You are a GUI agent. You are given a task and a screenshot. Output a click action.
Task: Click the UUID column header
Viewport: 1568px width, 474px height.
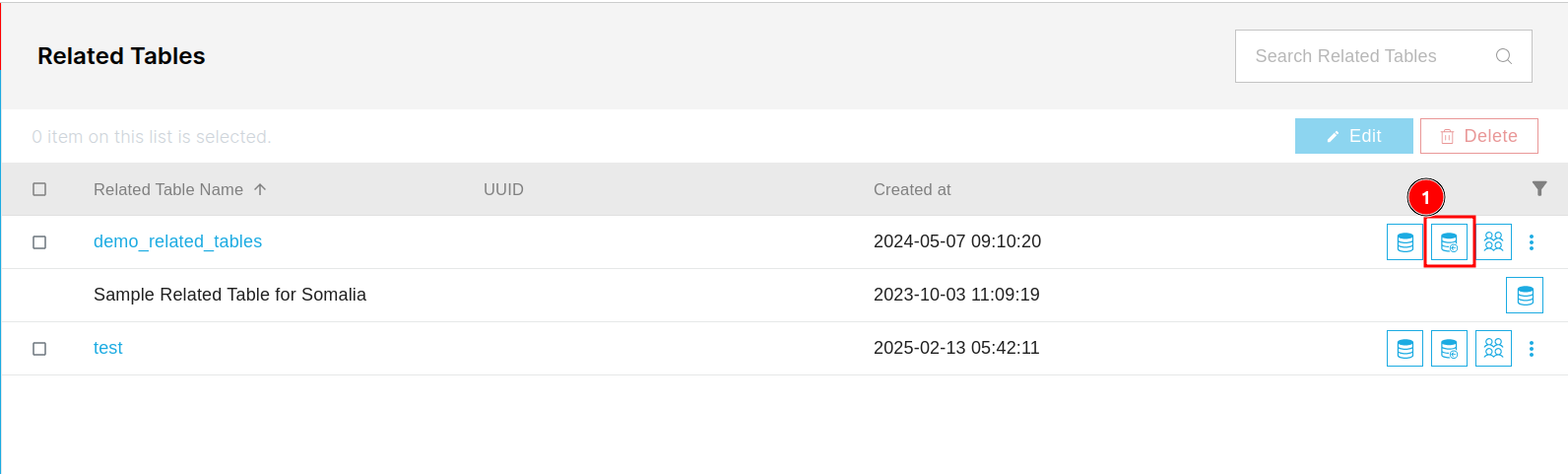[503, 189]
